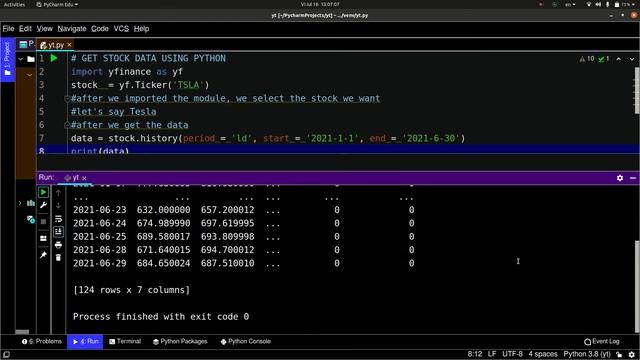Open the VCS menu
The width and height of the screenshot is (640, 360).
click(x=121, y=29)
